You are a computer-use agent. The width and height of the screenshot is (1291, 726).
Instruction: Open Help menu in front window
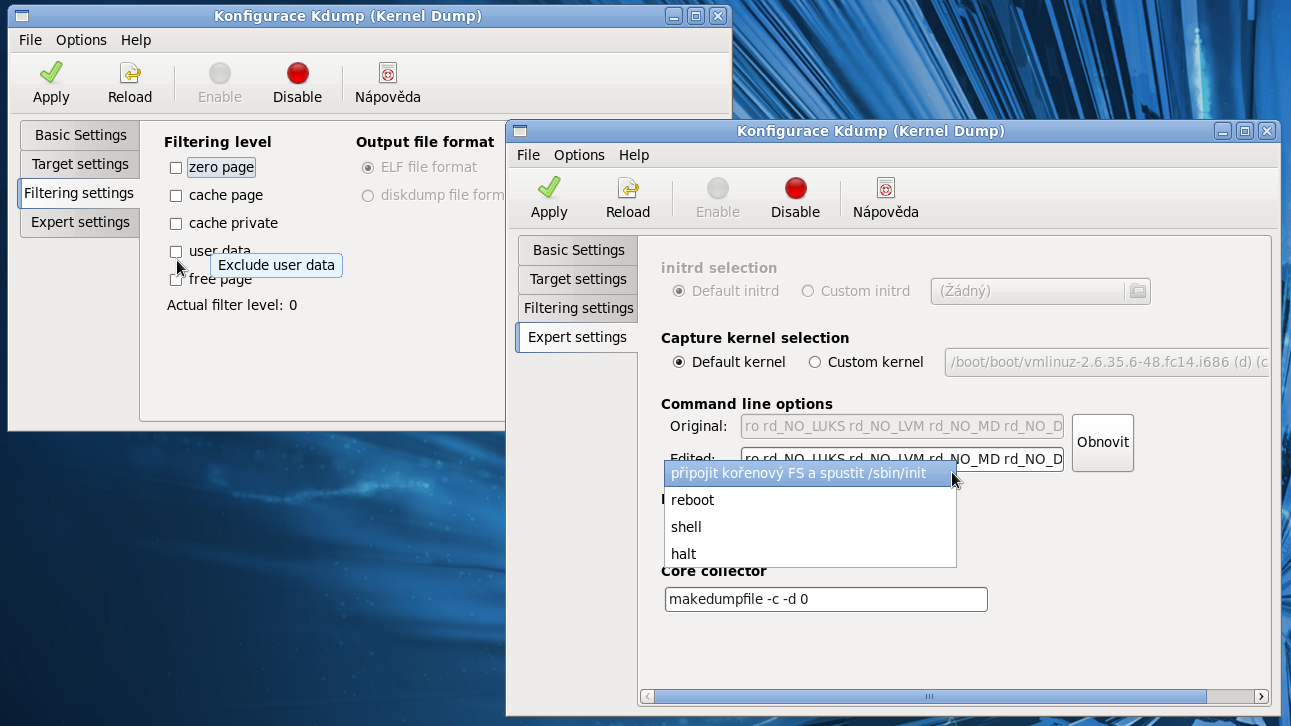pyautogui.click(x=634, y=155)
